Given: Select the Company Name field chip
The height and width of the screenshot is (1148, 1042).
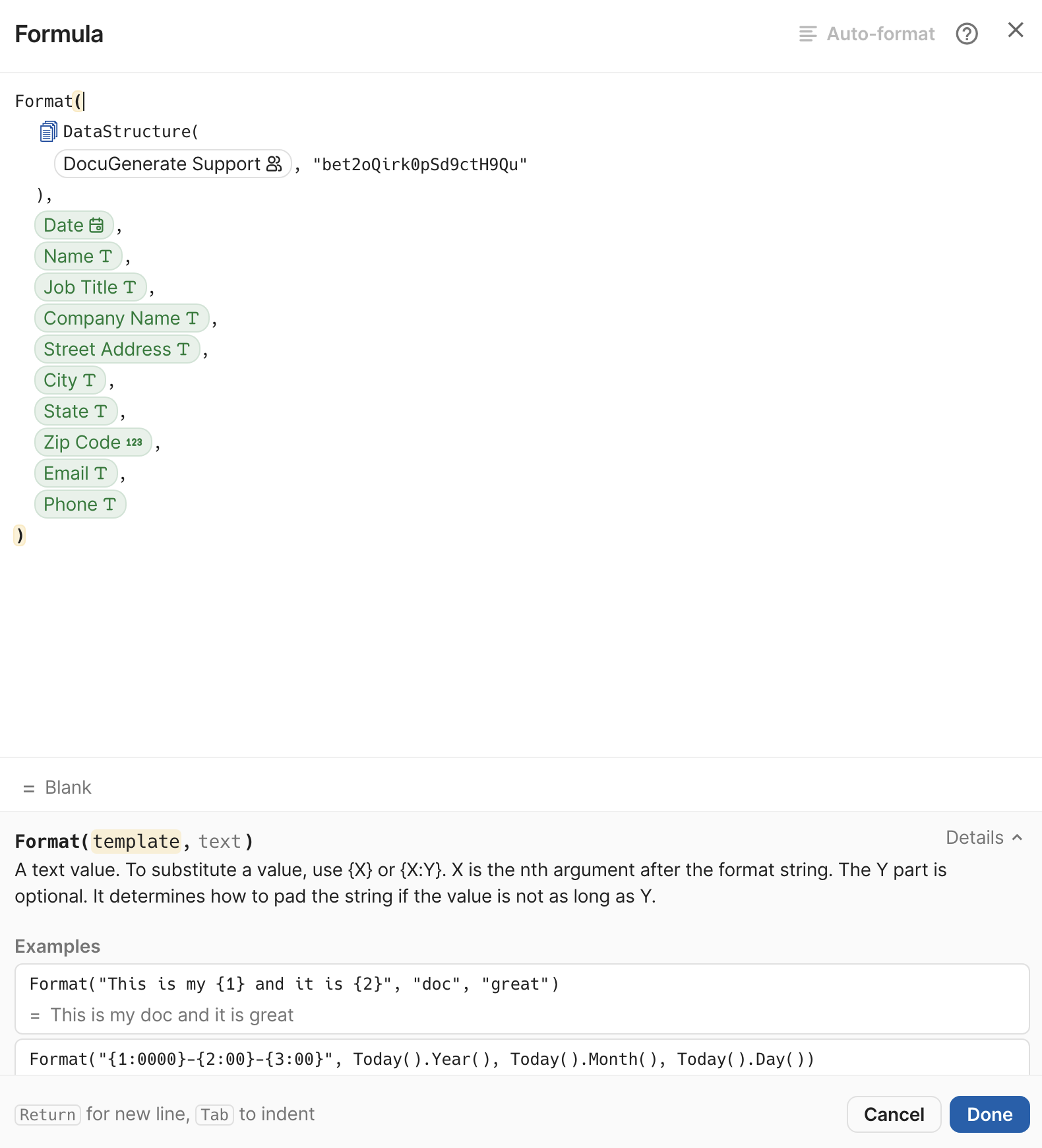Looking at the screenshot, I should click(122, 318).
